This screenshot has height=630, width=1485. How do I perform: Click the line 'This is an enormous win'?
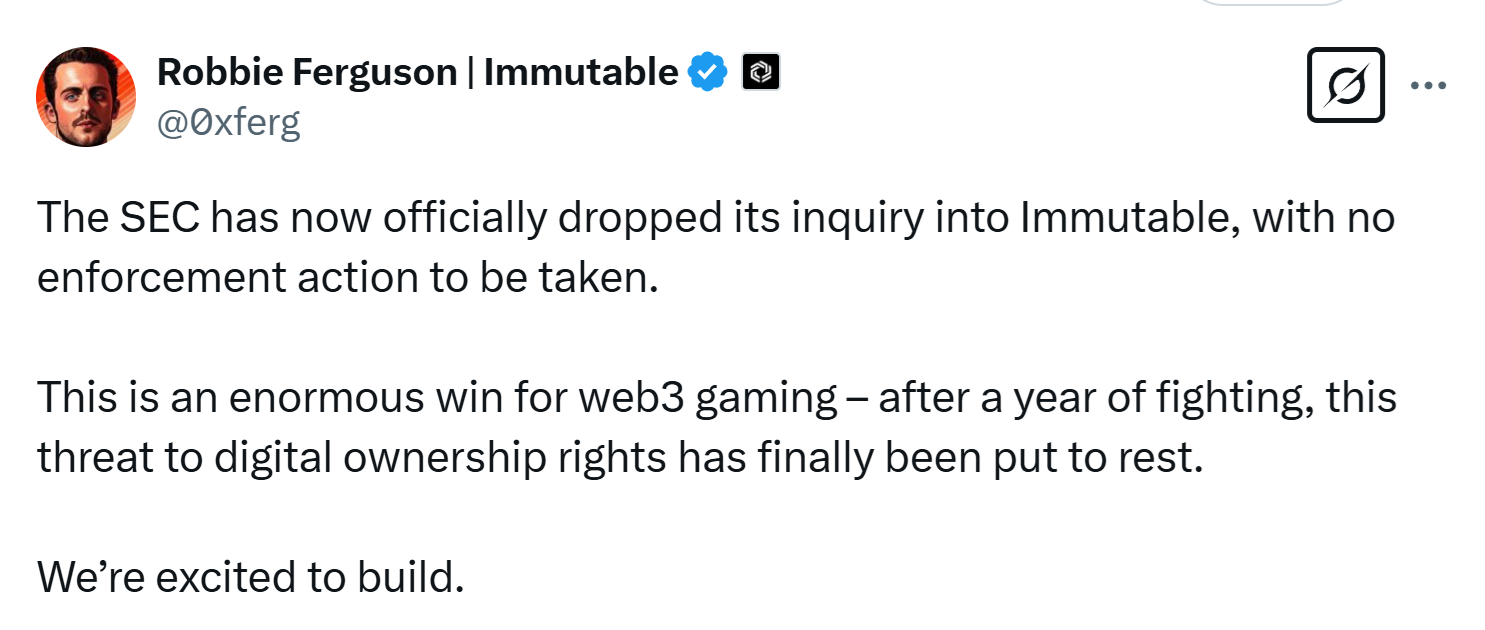[x=717, y=398]
